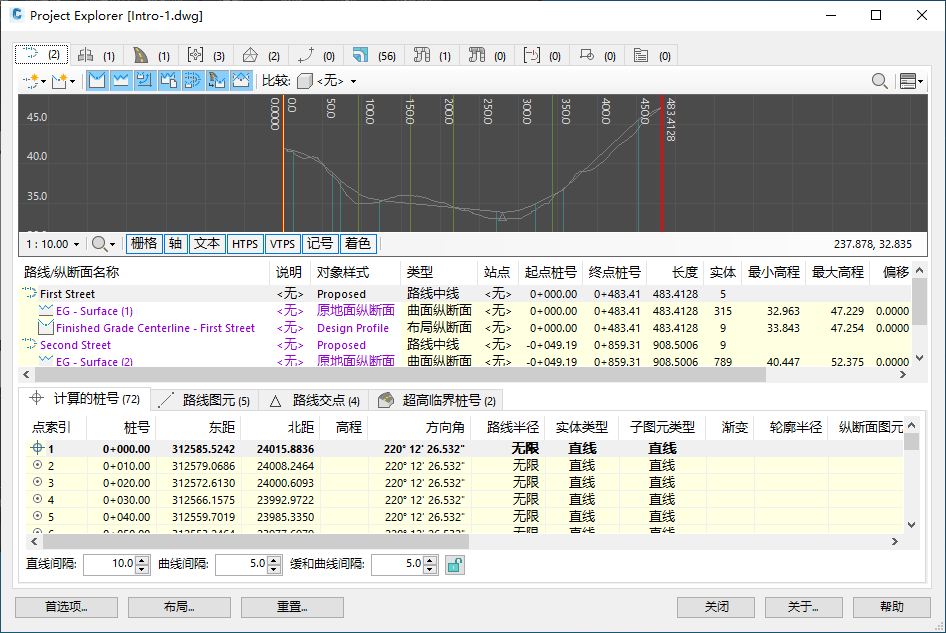Click the 重置... button

[x=292, y=607]
